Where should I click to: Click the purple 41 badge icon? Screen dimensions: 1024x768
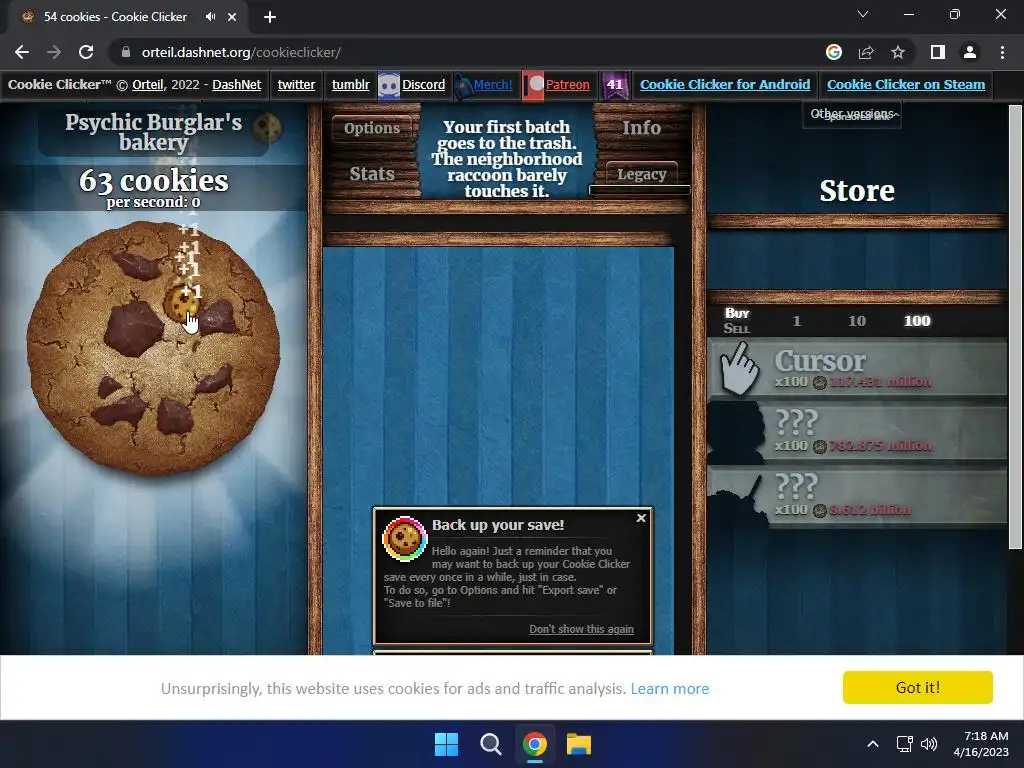point(615,86)
